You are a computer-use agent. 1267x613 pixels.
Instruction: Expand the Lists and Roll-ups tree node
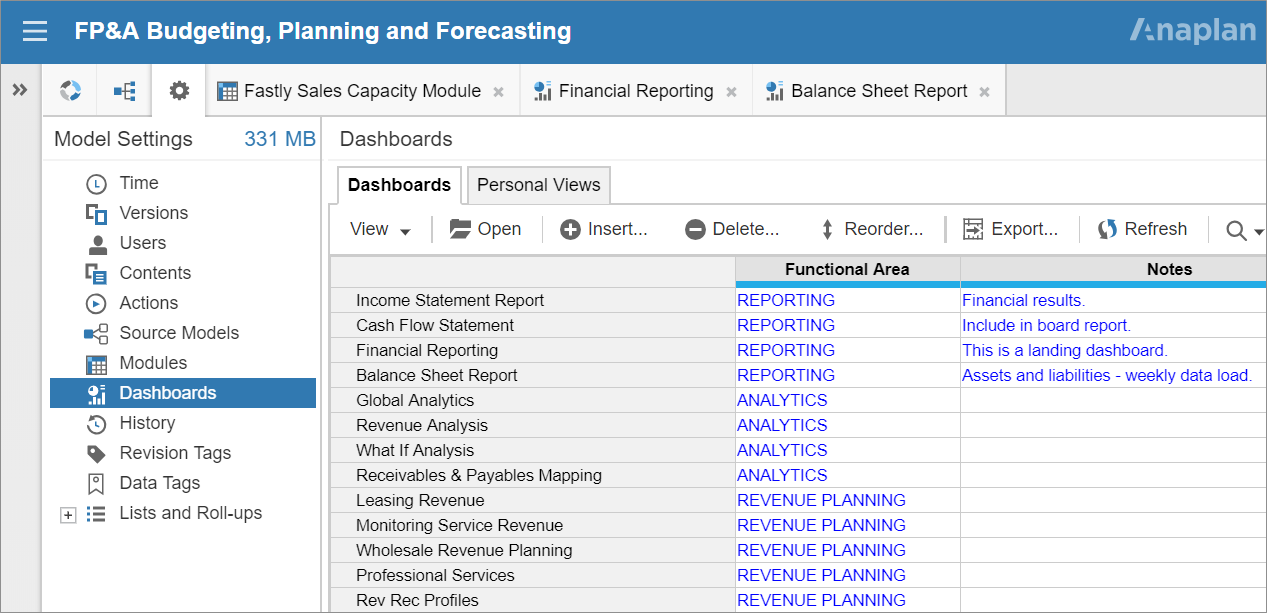click(68, 514)
